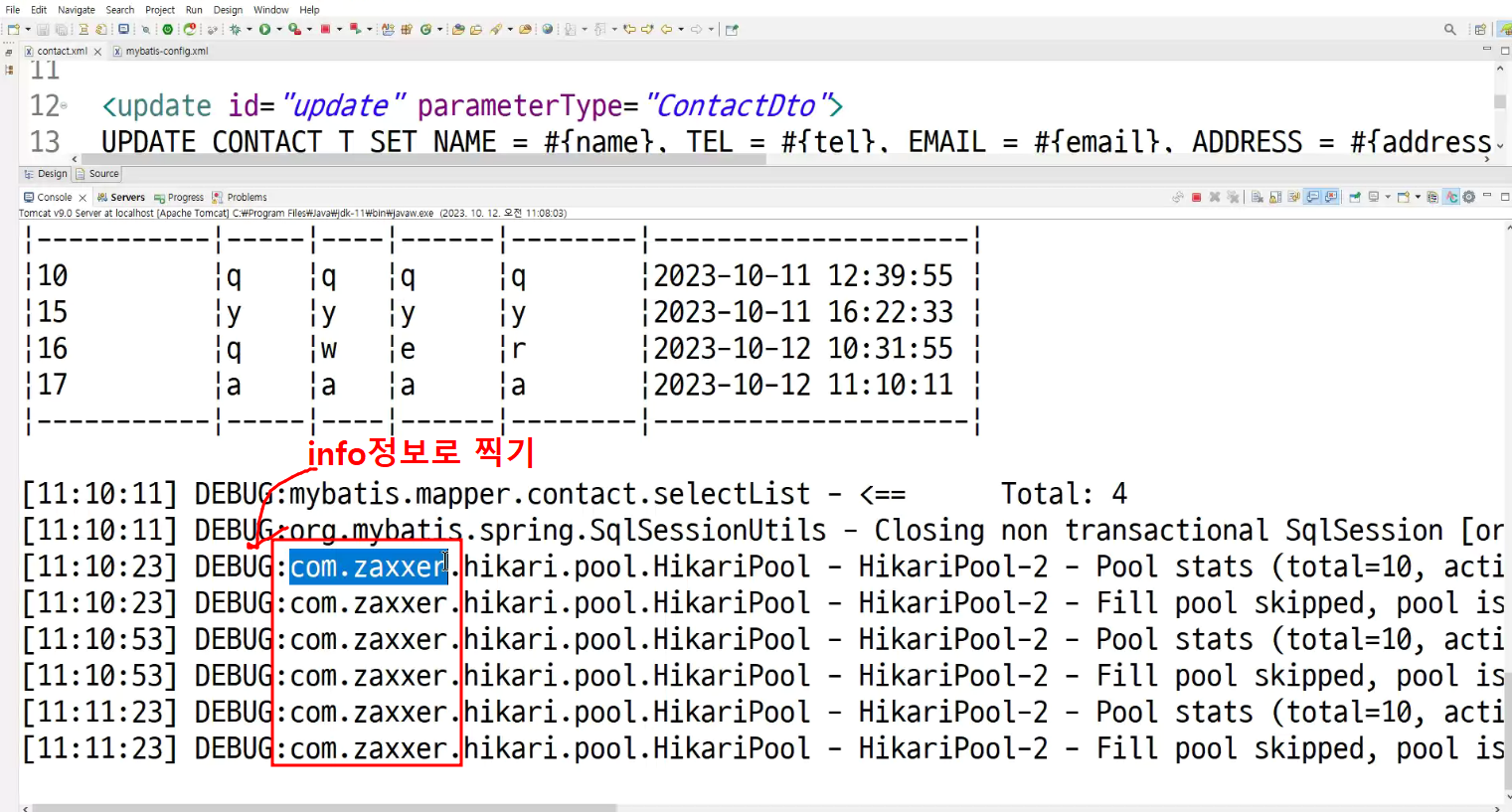The height and width of the screenshot is (812, 1512).
Task: Open the Edit menu
Action: coord(39,10)
